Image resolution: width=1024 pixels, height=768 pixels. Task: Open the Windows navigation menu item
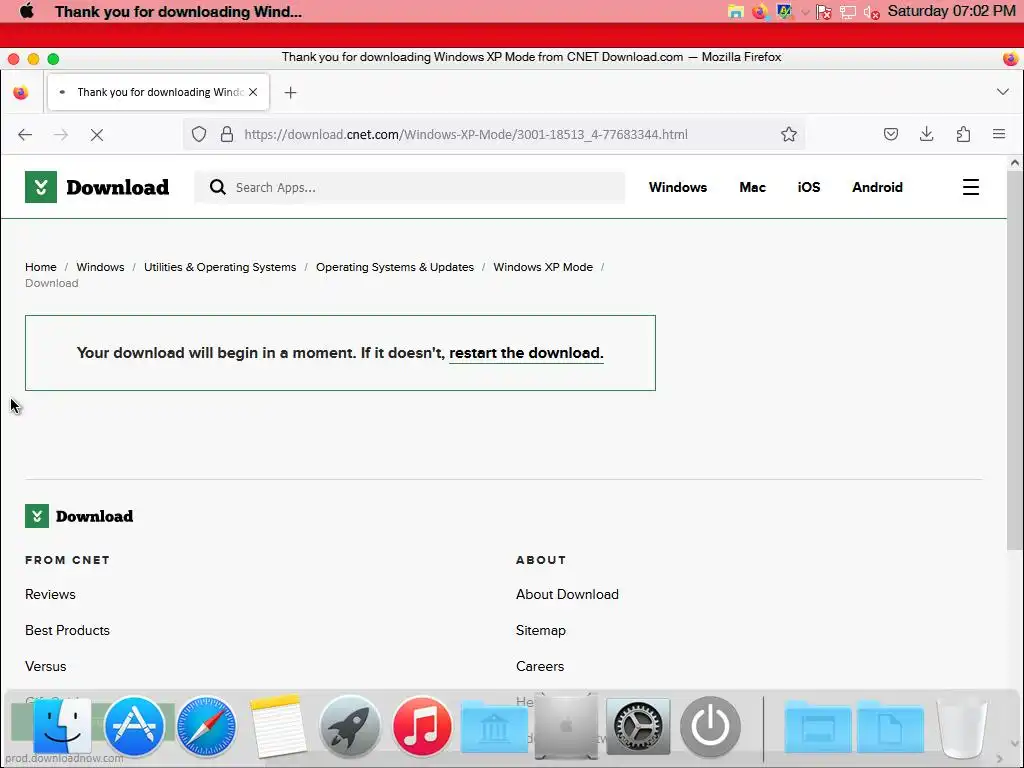pyautogui.click(x=677, y=187)
